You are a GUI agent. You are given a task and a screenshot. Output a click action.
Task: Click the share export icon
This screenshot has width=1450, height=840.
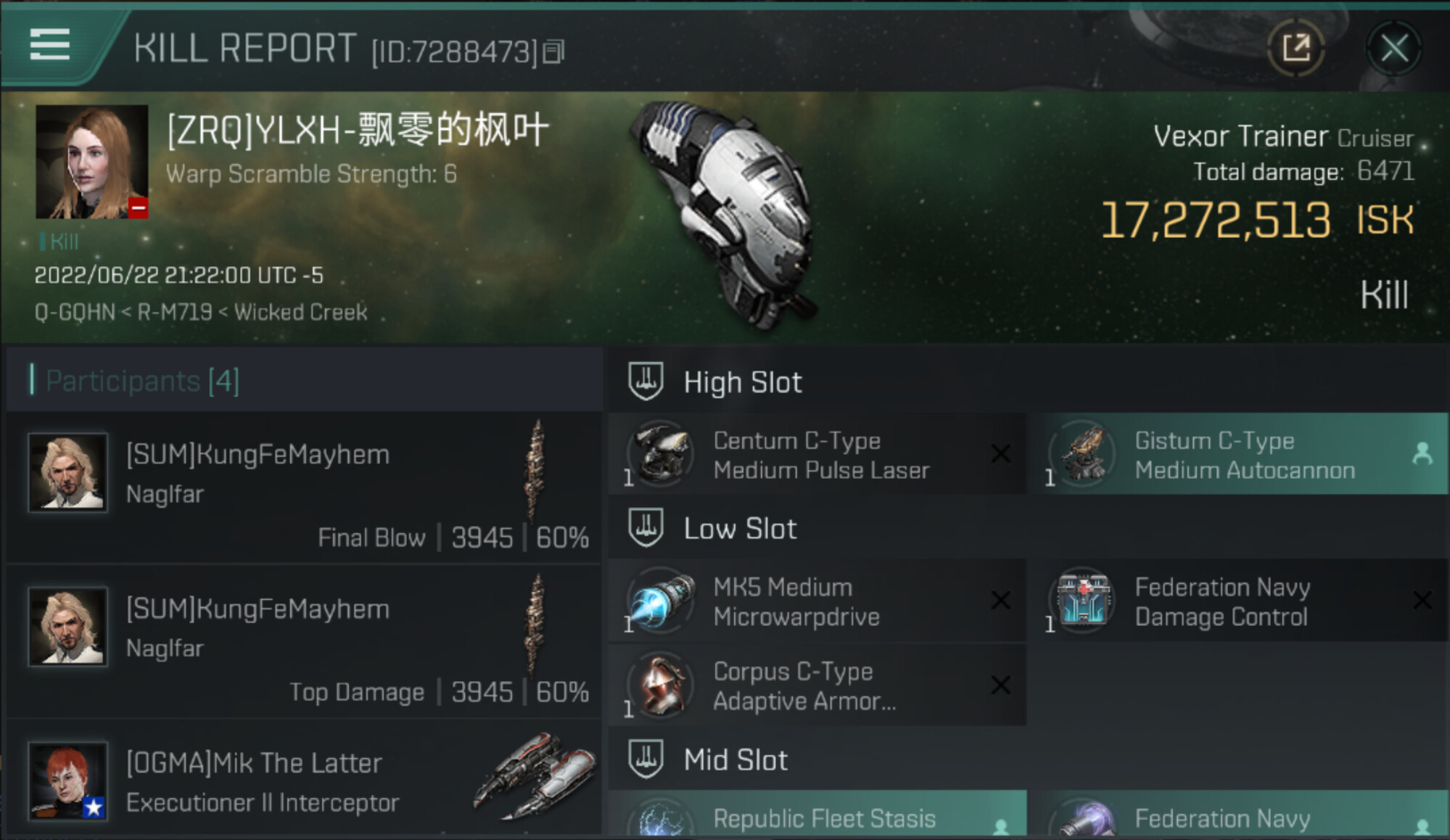[x=1296, y=49]
